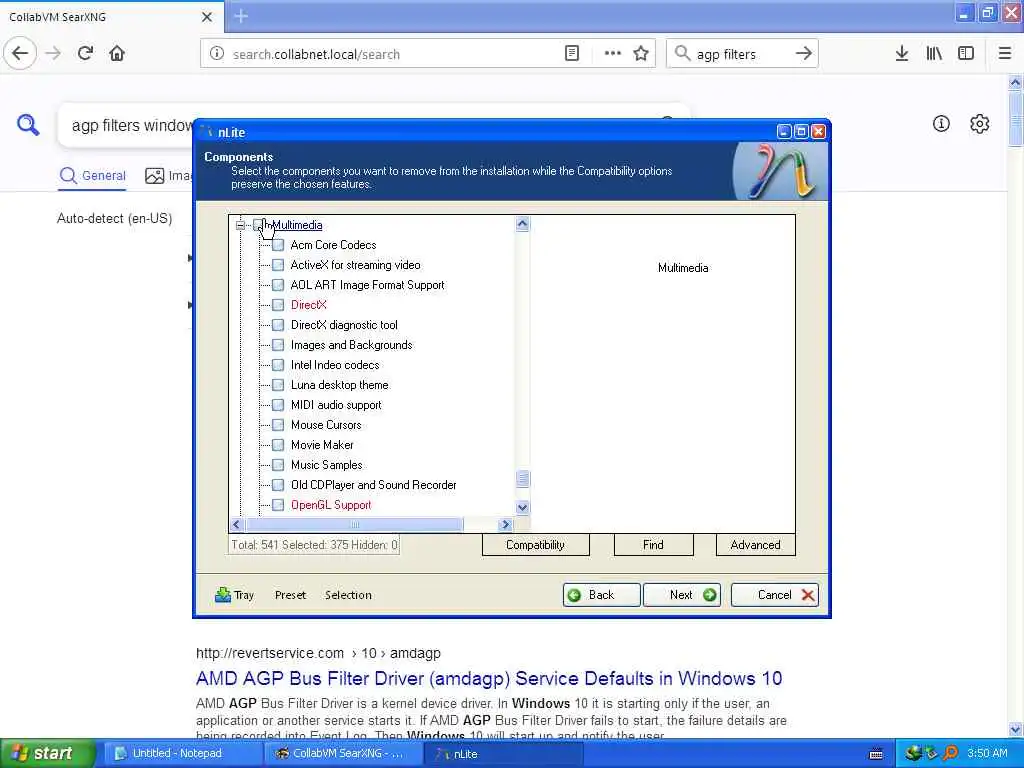Click horizontal scrollbar thumb in component list
This screenshot has height=768, width=1024.
click(x=355, y=524)
